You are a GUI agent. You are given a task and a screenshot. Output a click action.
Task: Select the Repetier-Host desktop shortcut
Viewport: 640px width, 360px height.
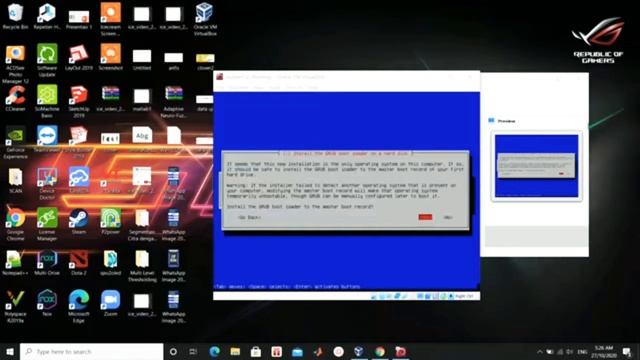(47, 16)
